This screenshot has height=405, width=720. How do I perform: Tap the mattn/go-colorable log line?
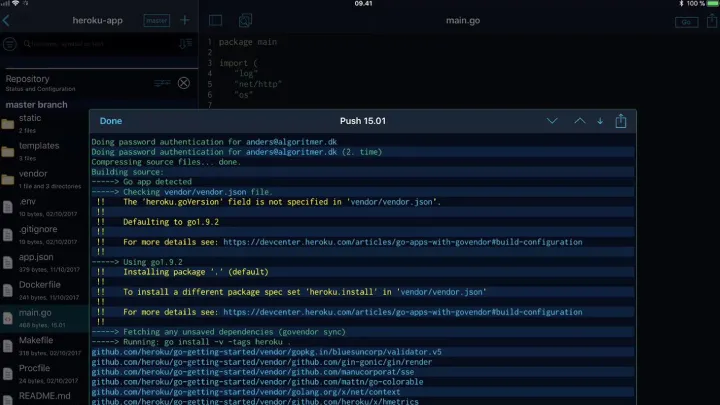click(x=257, y=382)
